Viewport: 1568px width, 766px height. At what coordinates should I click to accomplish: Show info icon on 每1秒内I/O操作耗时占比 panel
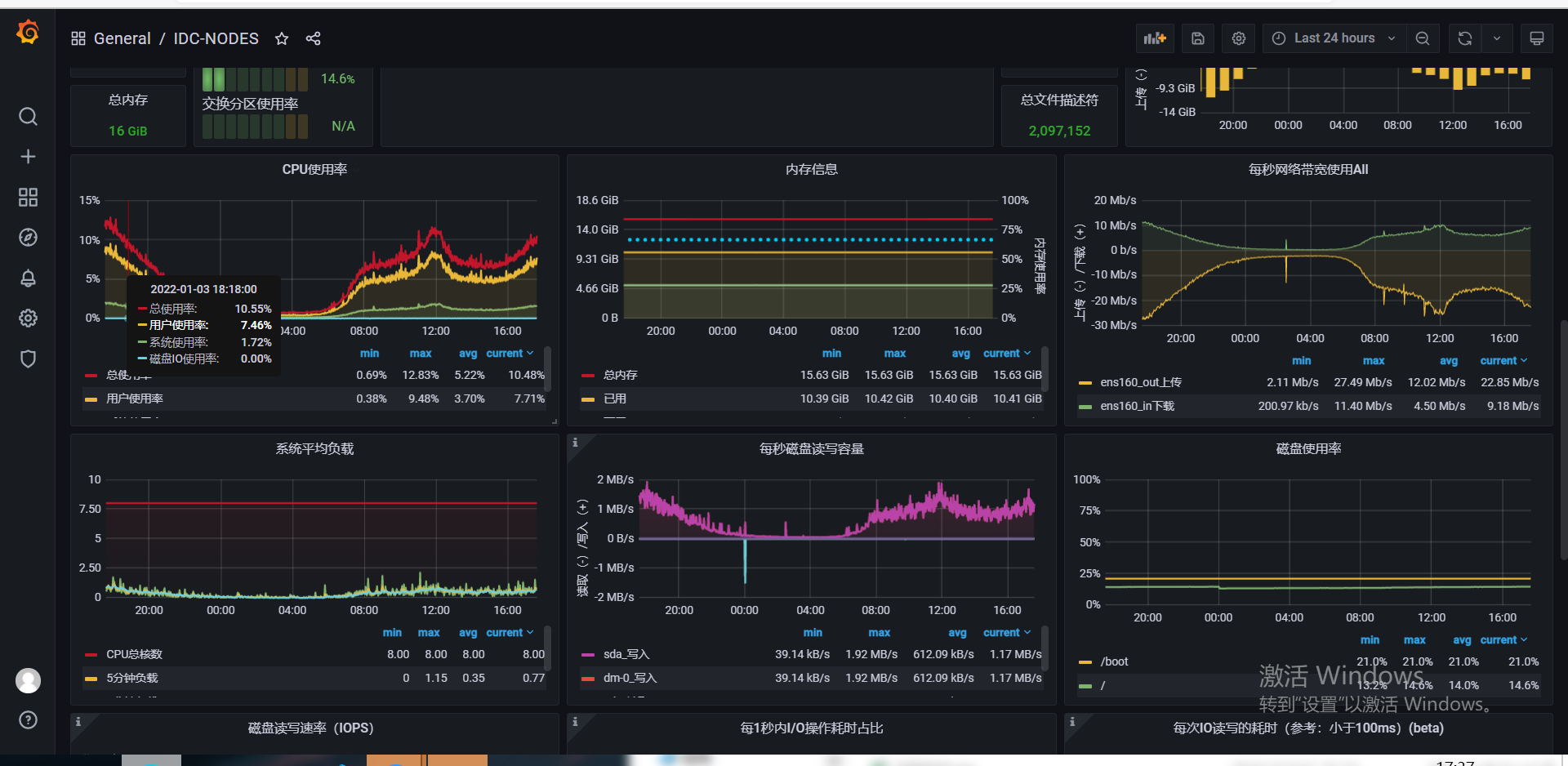(x=575, y=722)
